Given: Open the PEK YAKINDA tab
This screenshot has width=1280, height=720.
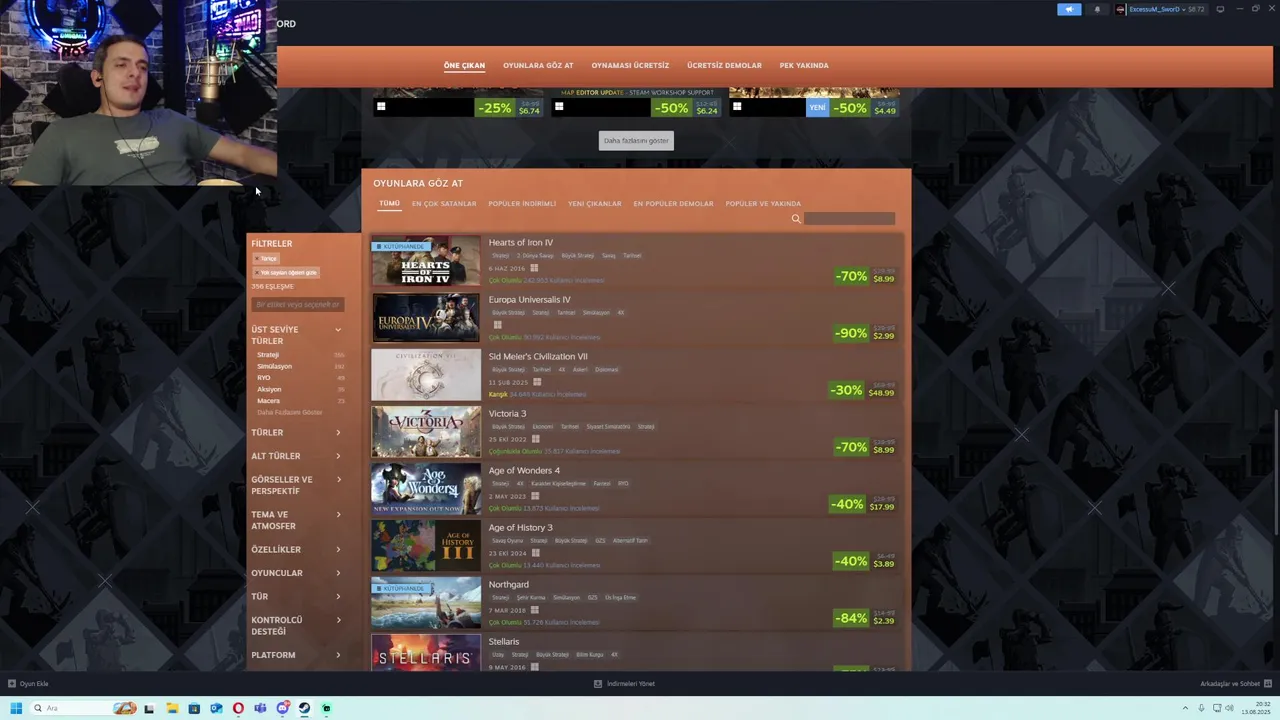Looking at the screenshot, I should 804,65.
